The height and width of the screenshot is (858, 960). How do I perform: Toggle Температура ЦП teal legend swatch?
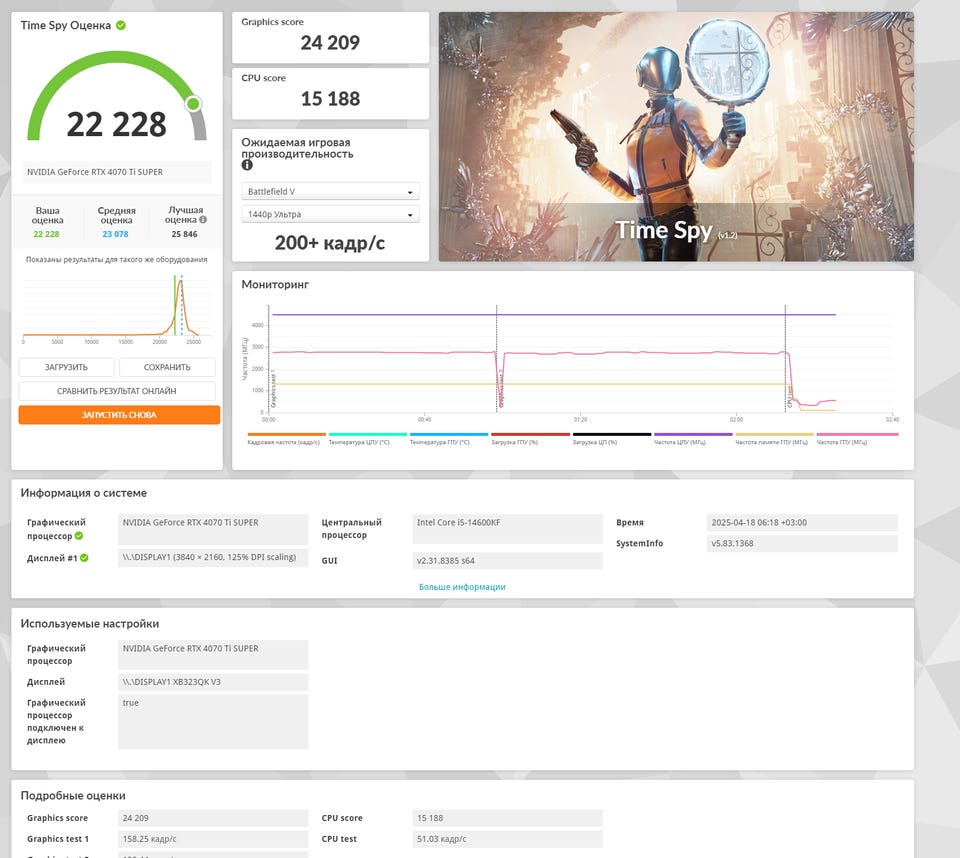click(367, 434)
